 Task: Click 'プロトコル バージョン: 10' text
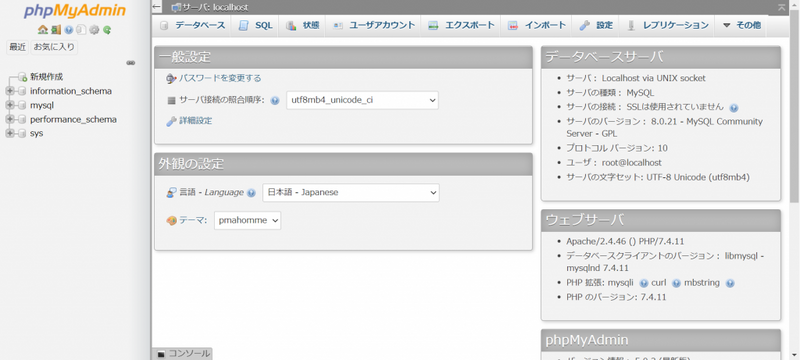[617, 148]
